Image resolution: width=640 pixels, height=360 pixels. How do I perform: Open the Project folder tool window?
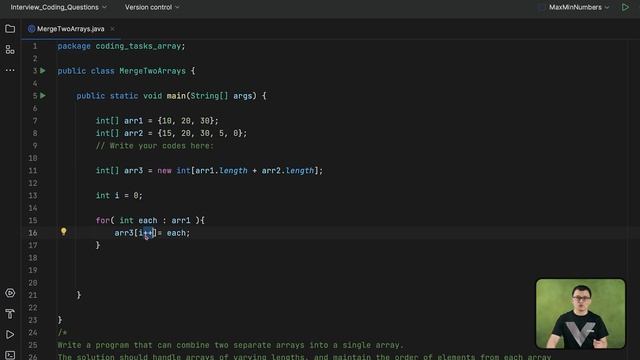(x=10, y=29)
